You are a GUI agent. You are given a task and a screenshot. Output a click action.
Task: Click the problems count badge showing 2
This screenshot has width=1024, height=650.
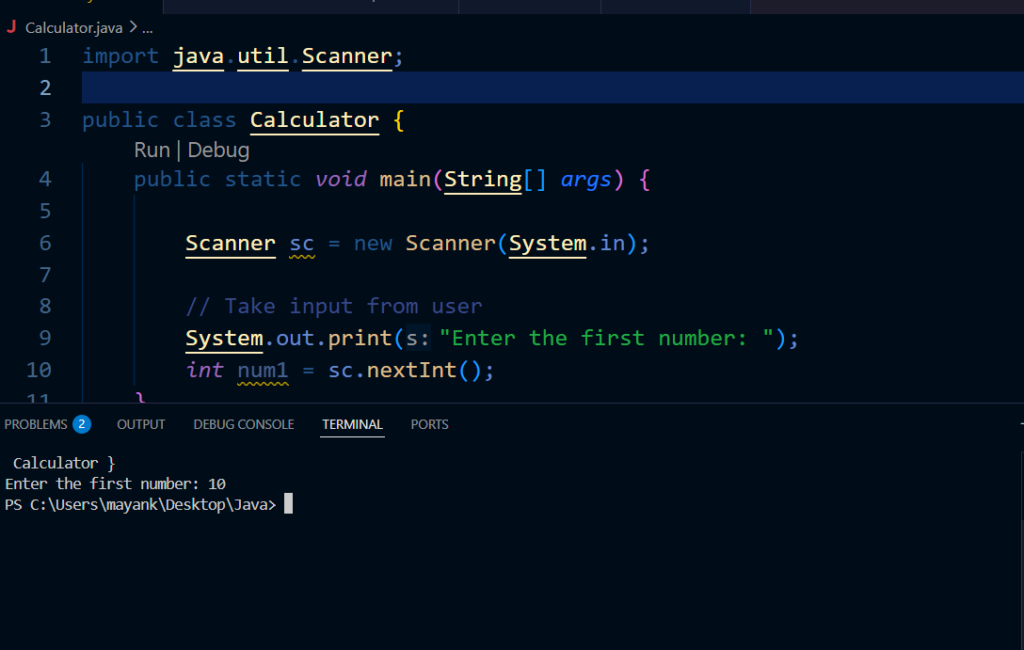(82, 425)
